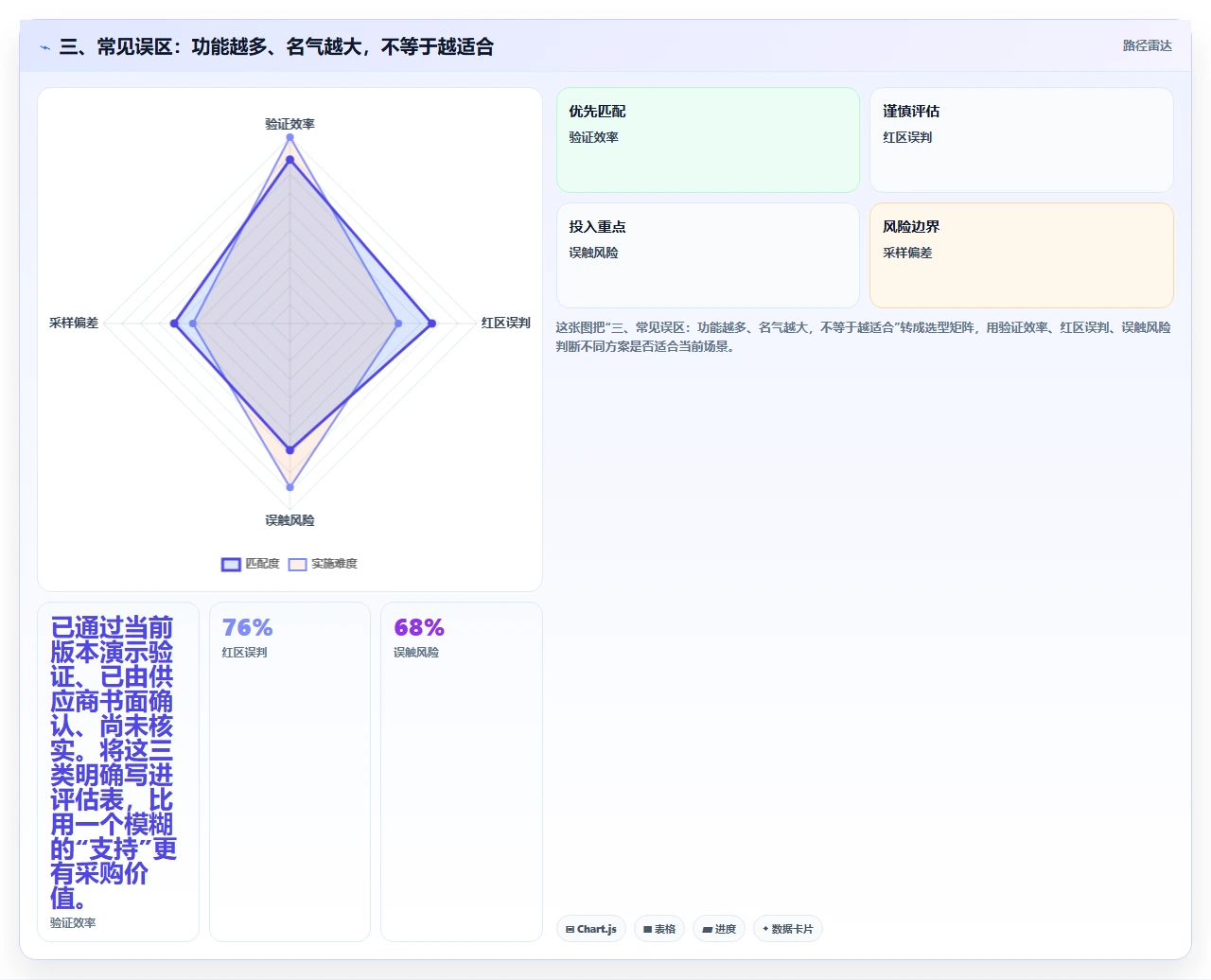Click the 验证效率 radar axis label
The width and height of the screenshot is (1211, 980).
click(x=290, y=124)
